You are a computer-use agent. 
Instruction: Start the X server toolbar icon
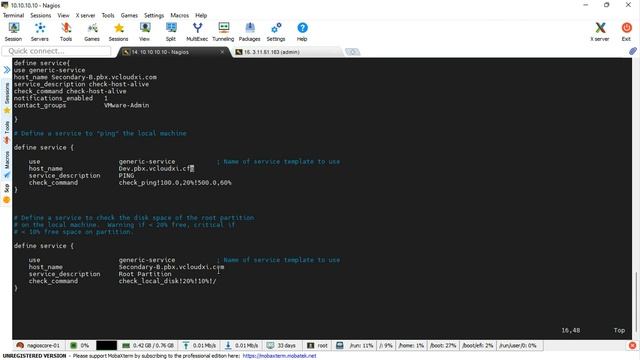[x=600, y=32]
